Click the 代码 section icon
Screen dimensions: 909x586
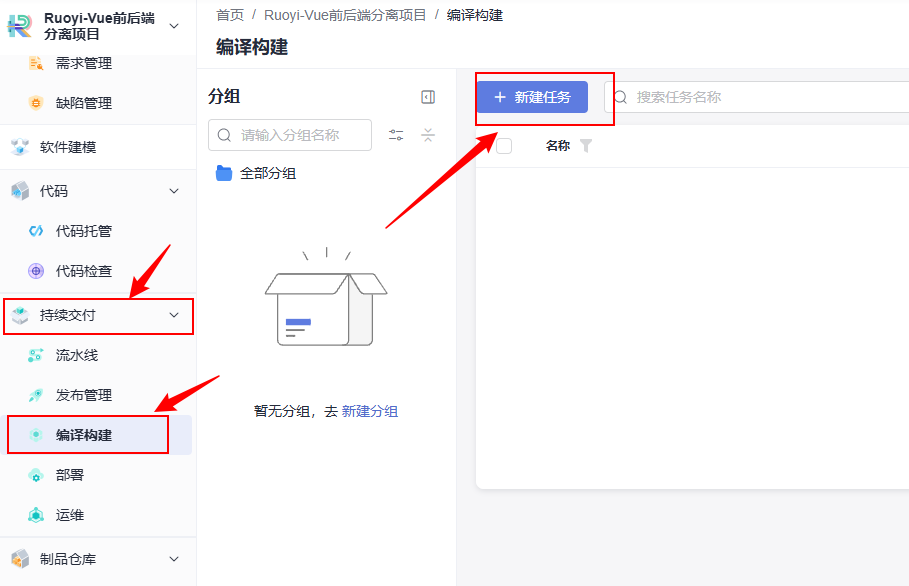point(20,191)
